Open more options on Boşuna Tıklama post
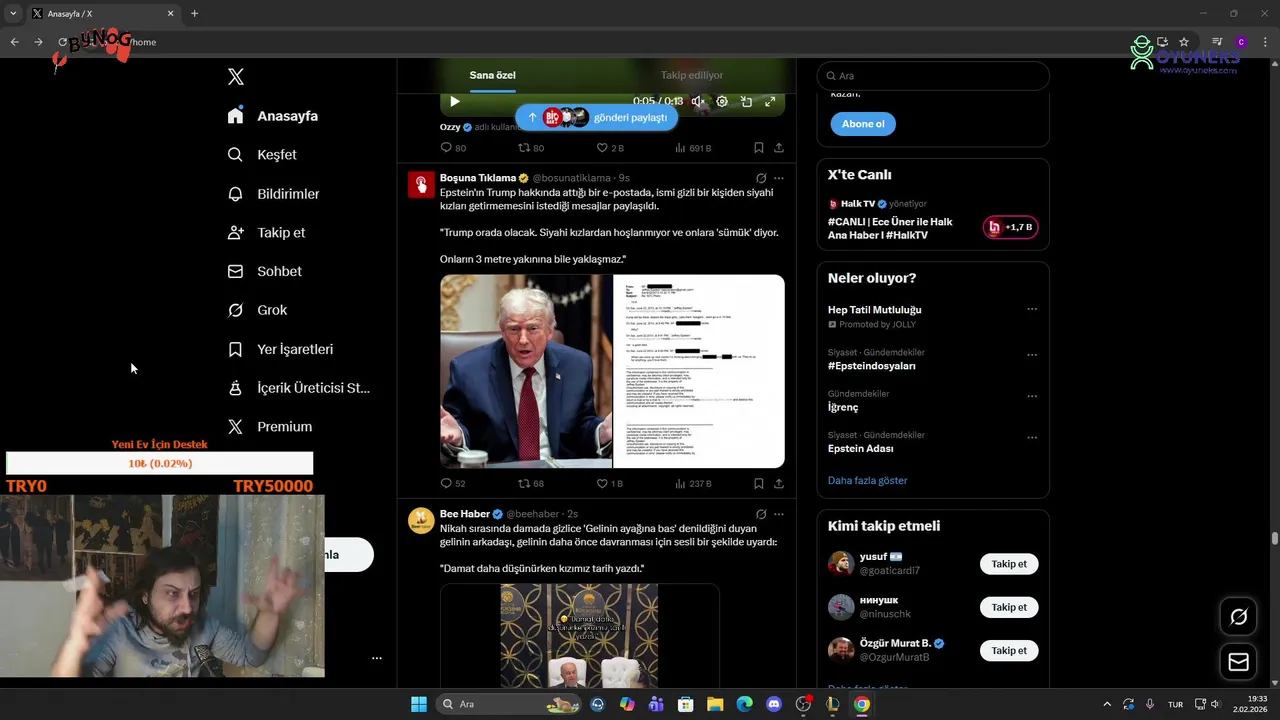Screen dimensions: 1280x720 tap(779, 178)
